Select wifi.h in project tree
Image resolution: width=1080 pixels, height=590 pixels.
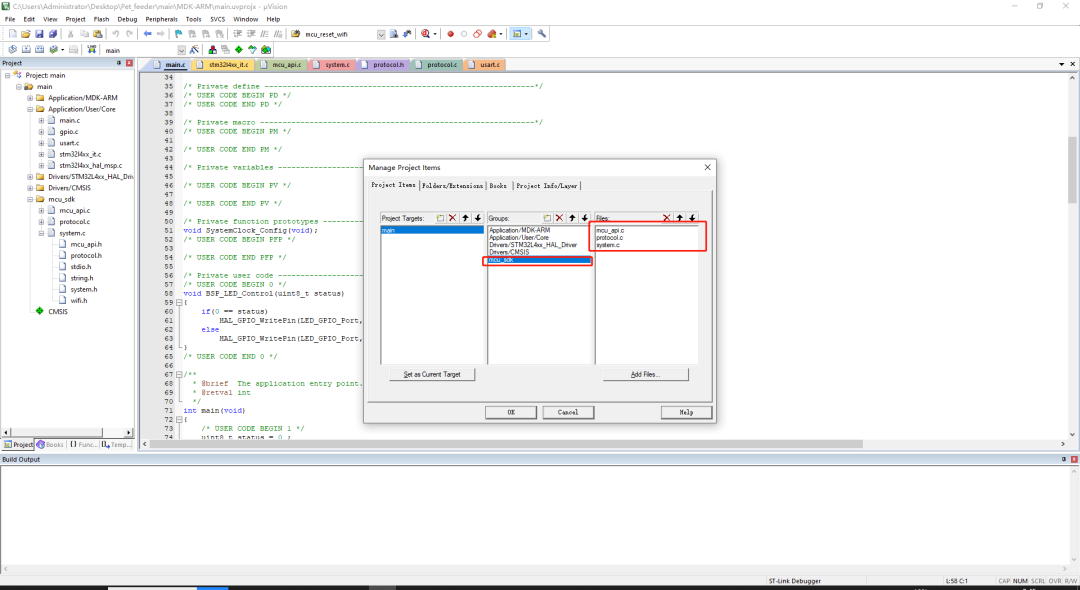coord(79,301)
